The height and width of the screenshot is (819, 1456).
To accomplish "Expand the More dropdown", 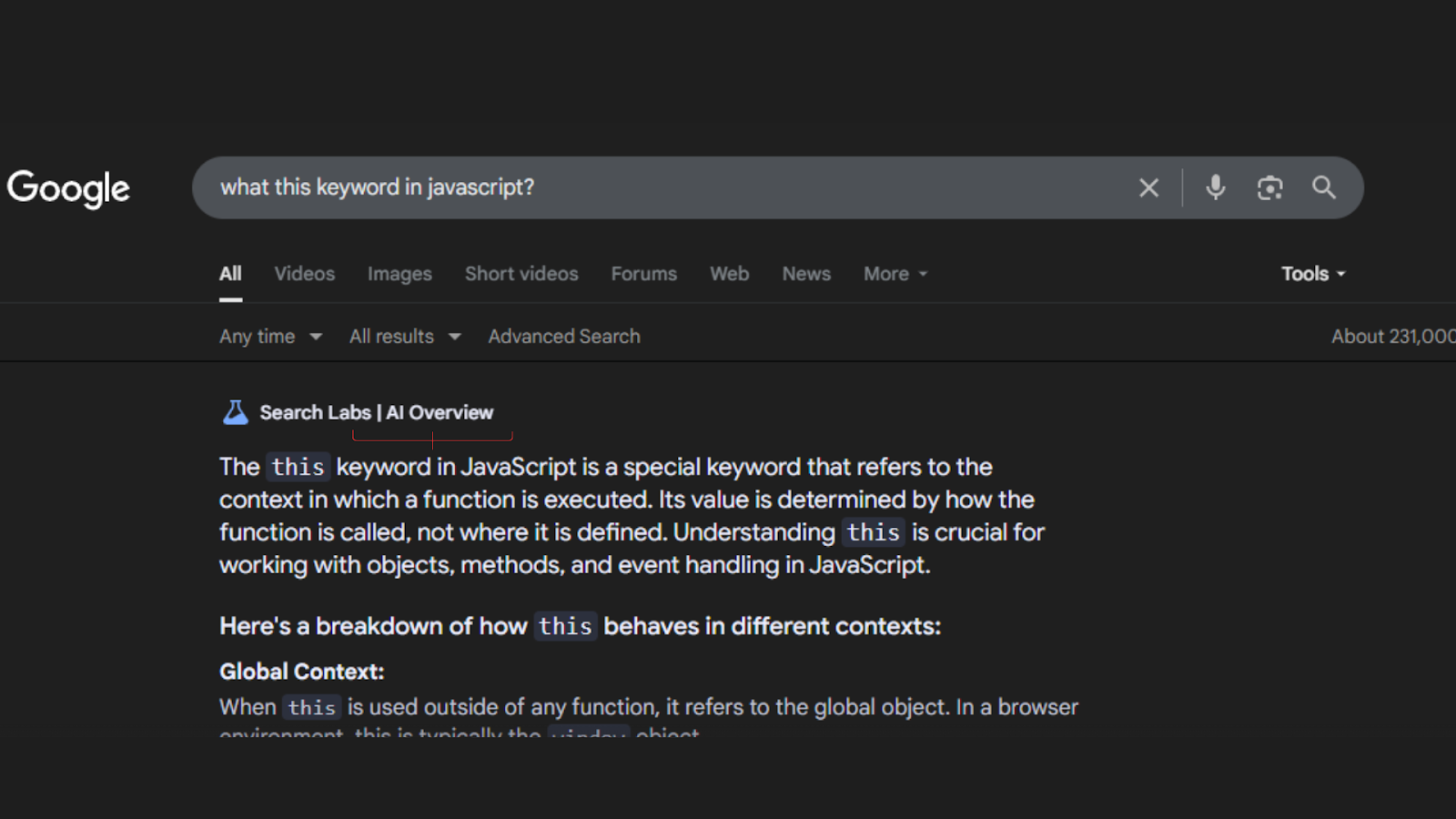I will 895,274.
